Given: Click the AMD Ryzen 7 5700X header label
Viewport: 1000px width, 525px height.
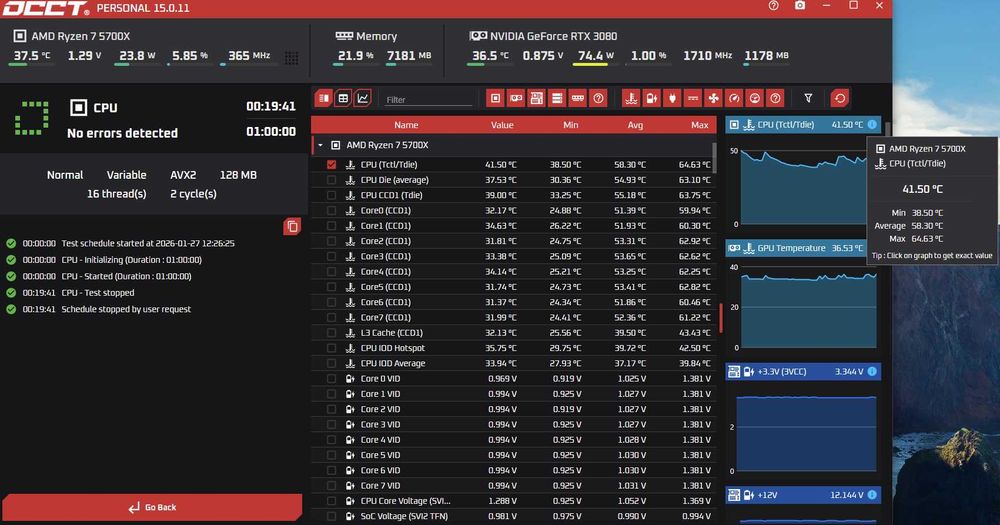Looking at the screenshot, I should click(x=80, y=36).
